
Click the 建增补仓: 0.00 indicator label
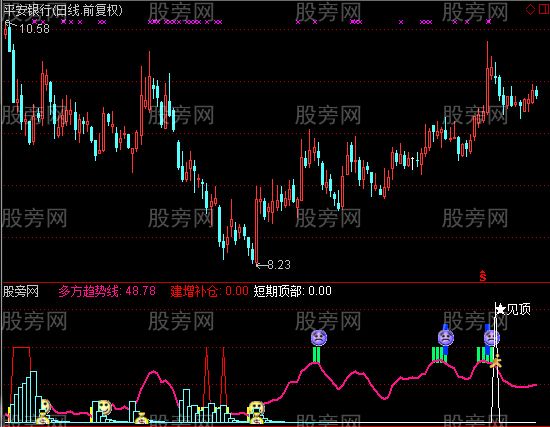209,291
